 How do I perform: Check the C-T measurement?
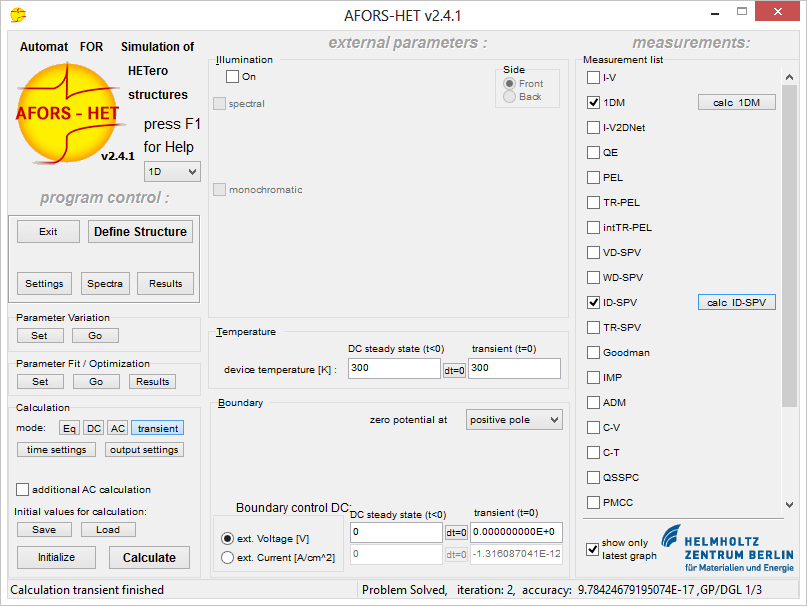pos(593,453)
